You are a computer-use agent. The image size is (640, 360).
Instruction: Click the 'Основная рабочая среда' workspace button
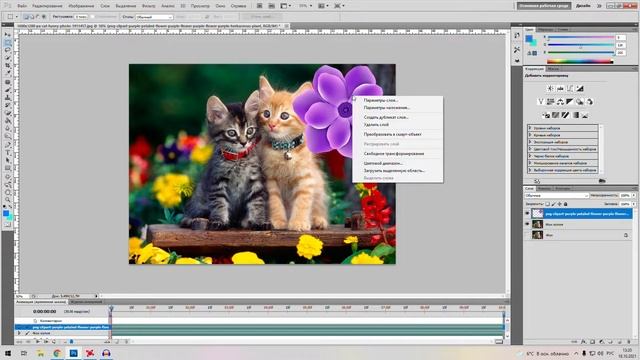tap(544, 6)
